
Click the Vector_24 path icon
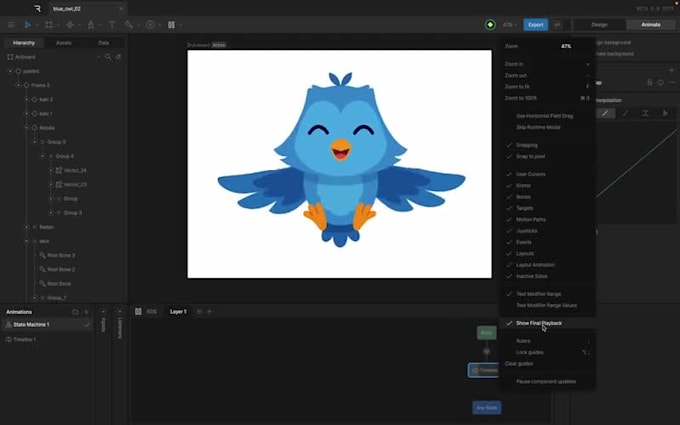(x=59, y=170)
